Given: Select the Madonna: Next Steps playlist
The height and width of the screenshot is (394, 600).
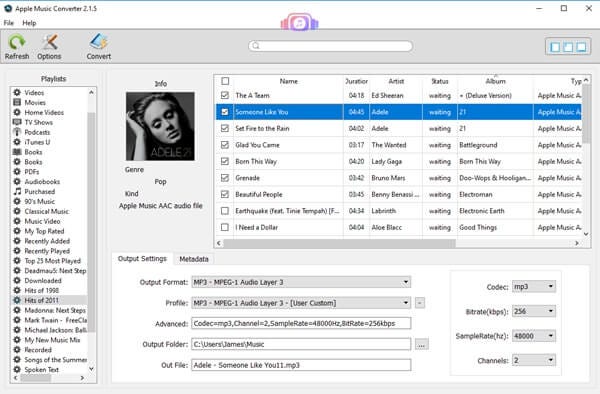Looking at the screenshot, I should pos(55,310).
